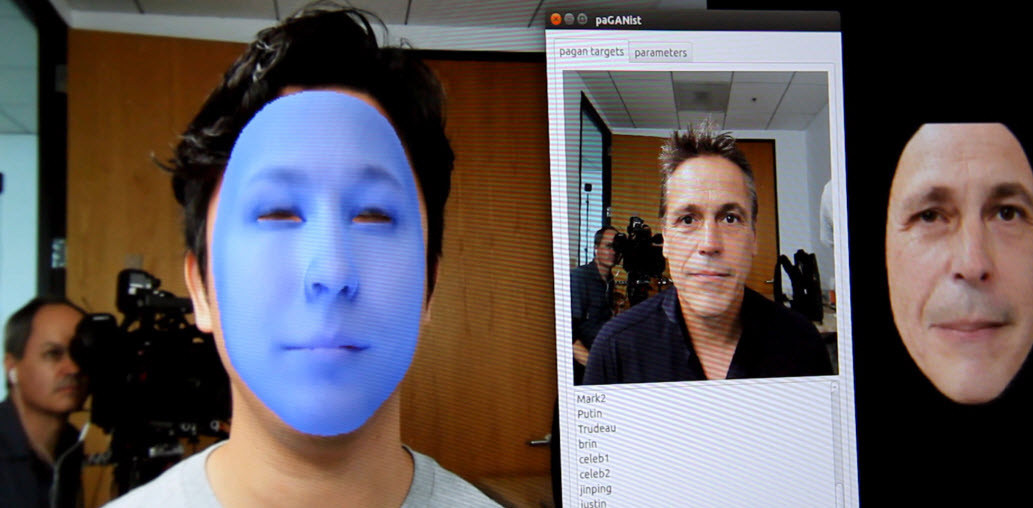Select the celeb2 list entry
This screenshot has width=1033, height=508.
pyautogui.click(x=594, y=473)
